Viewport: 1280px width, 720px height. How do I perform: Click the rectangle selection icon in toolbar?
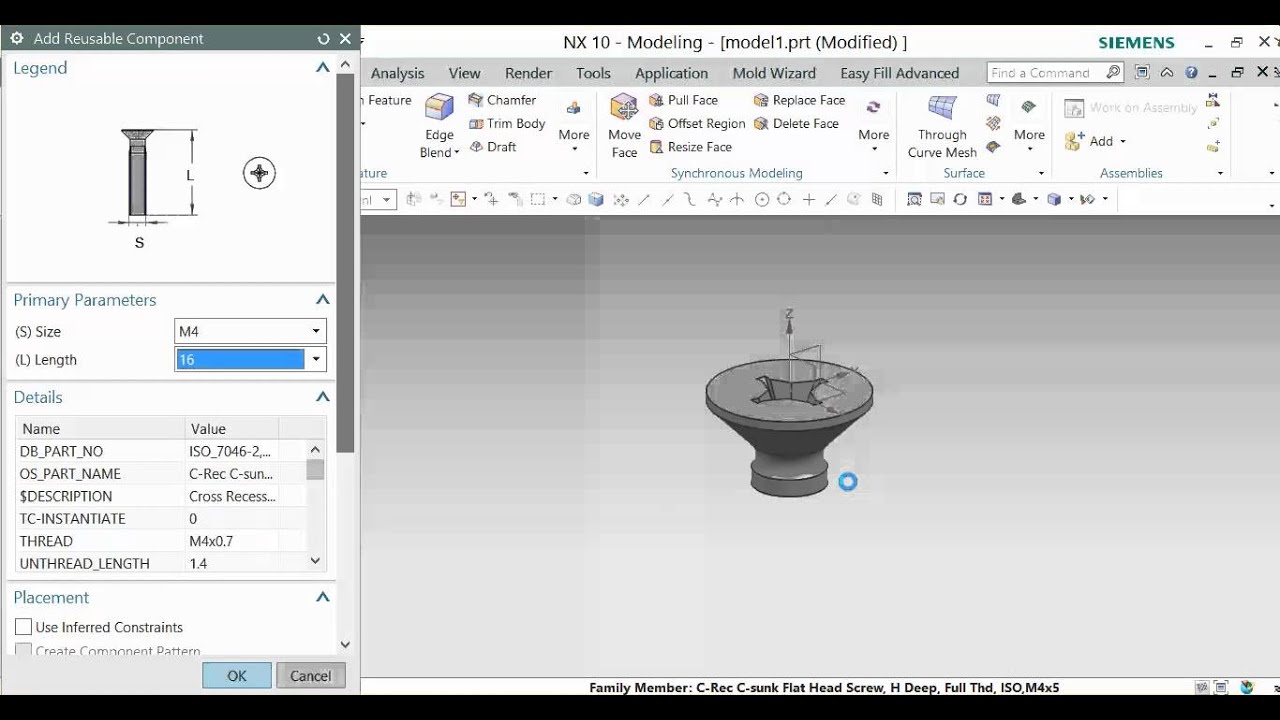pyautogui.click(x=537, y=199)
